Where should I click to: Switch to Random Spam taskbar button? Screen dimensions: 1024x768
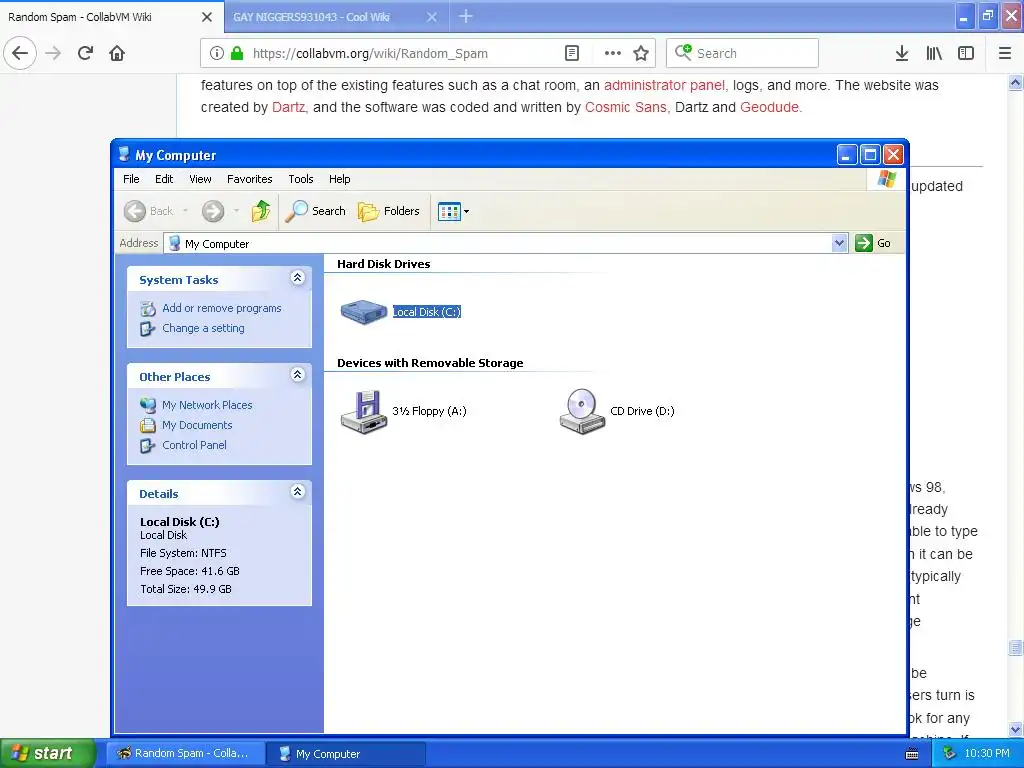[x=185, y=754]
